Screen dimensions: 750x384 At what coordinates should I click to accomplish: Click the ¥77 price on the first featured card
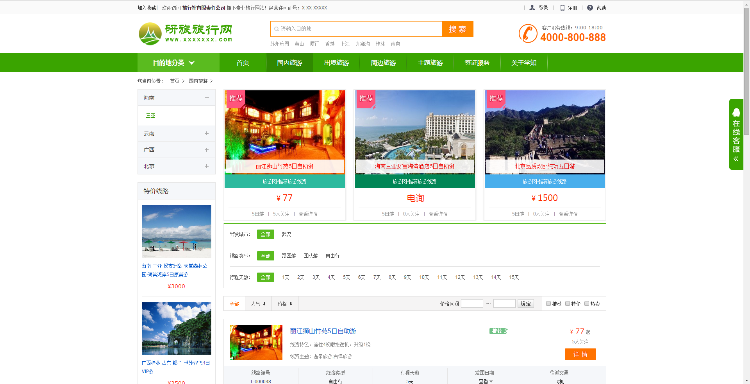point(285,198)
